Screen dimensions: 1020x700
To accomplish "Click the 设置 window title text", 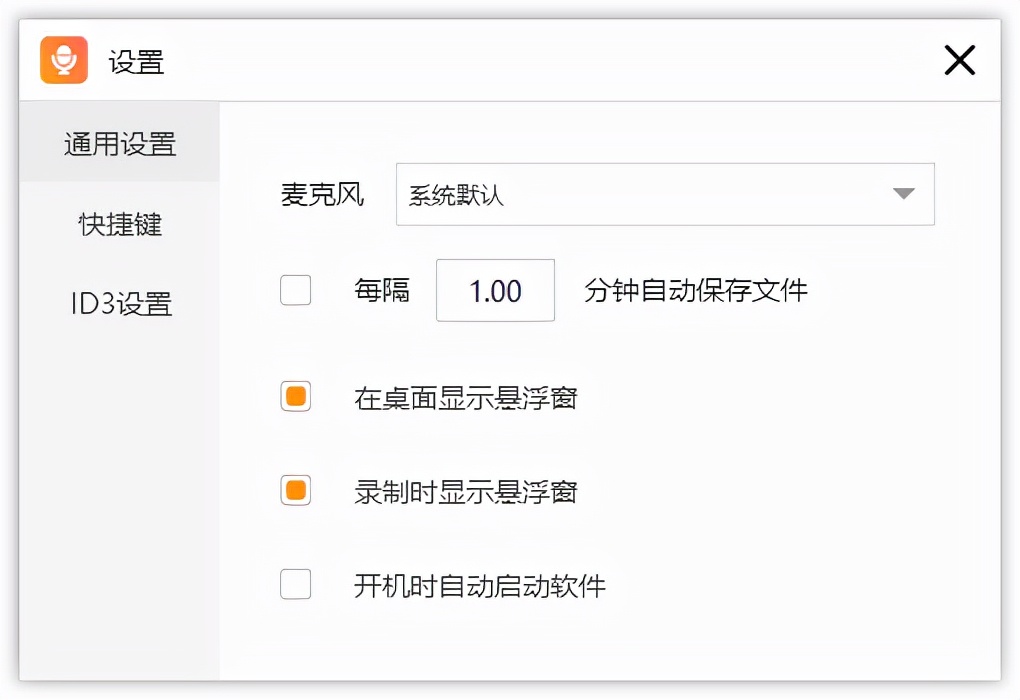I will 136,60.
